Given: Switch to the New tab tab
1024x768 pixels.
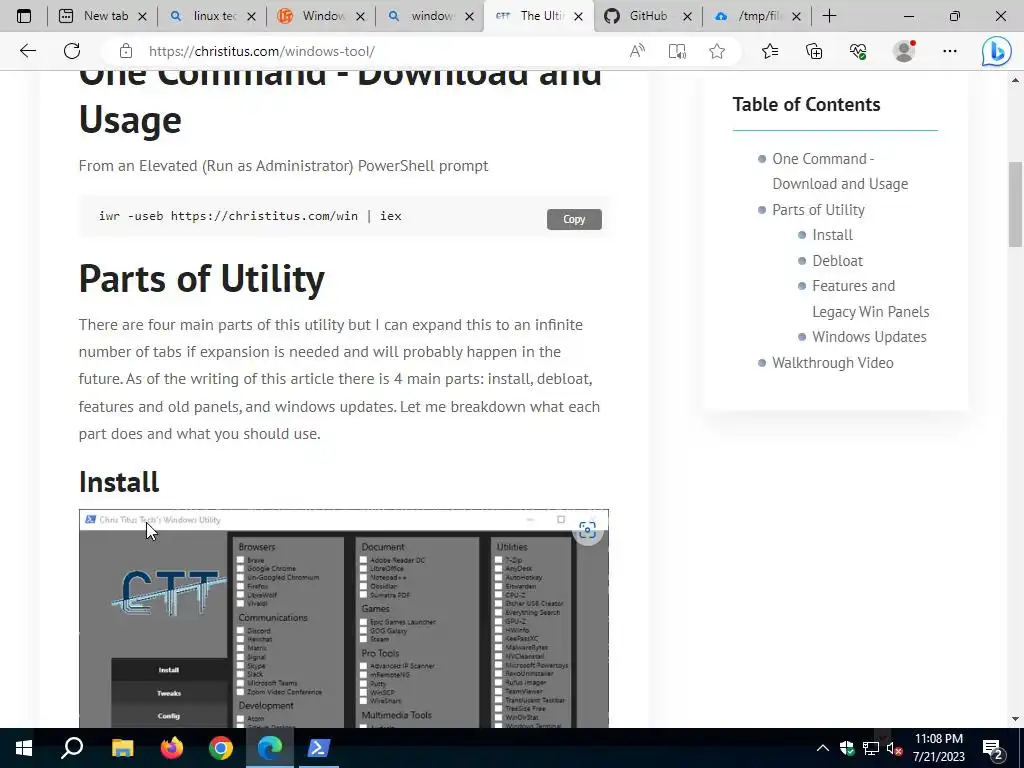Looking at the screenshot, I should point(105,16).
